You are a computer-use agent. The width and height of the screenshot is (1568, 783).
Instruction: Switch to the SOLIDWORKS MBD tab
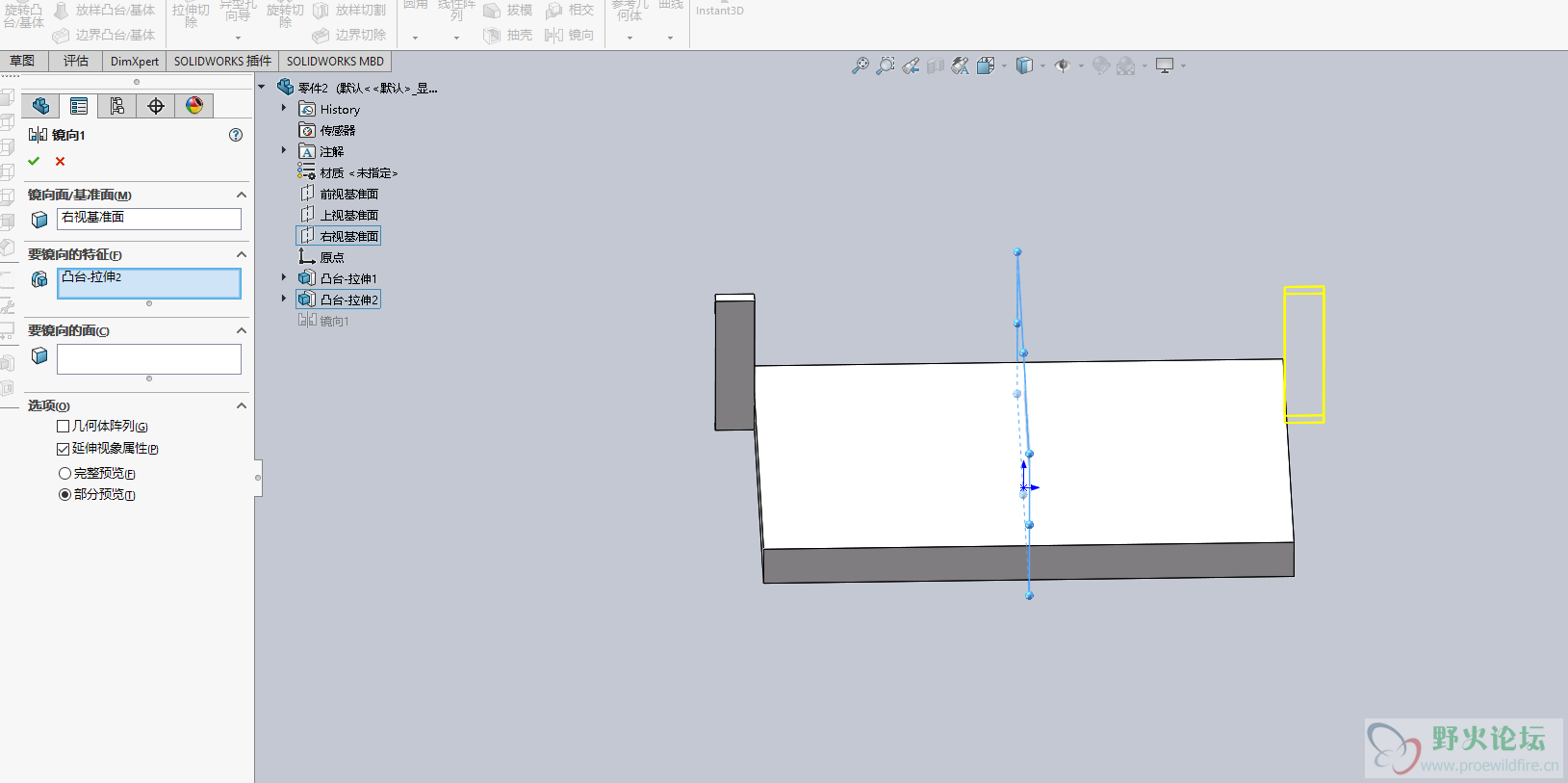[335, 62]
